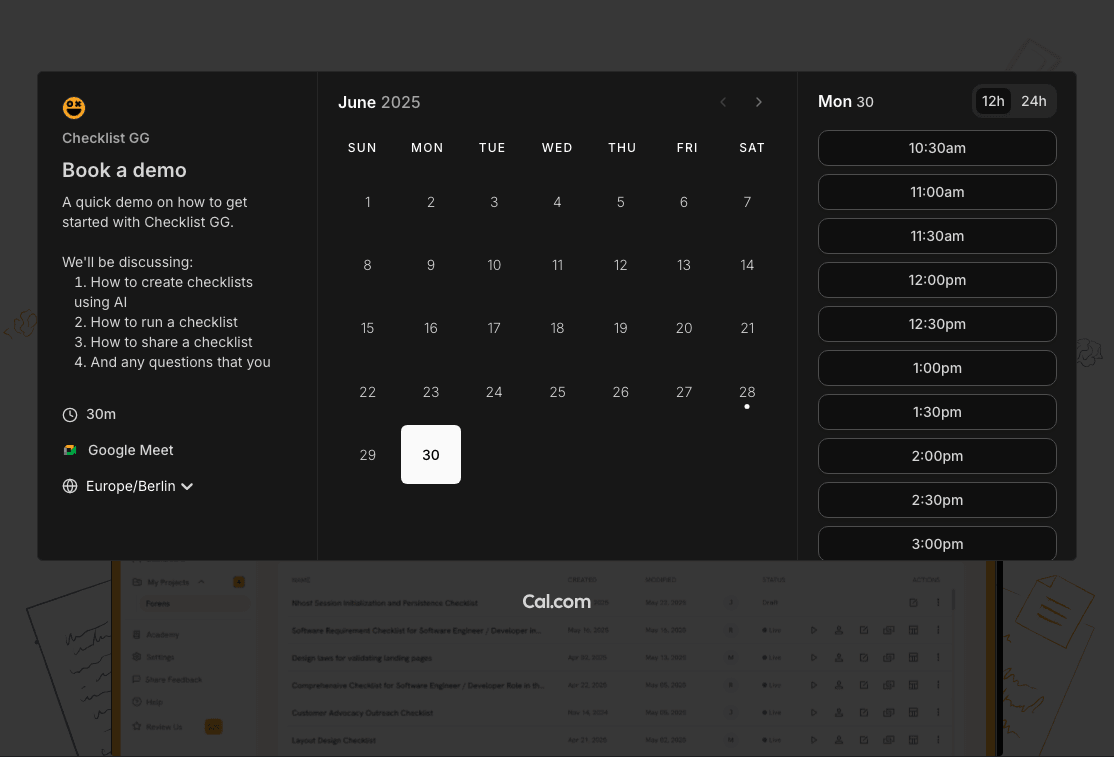Screen dimensions: 1114x757
Task: Click the Checklist GG organizer name
Action: 106,138
